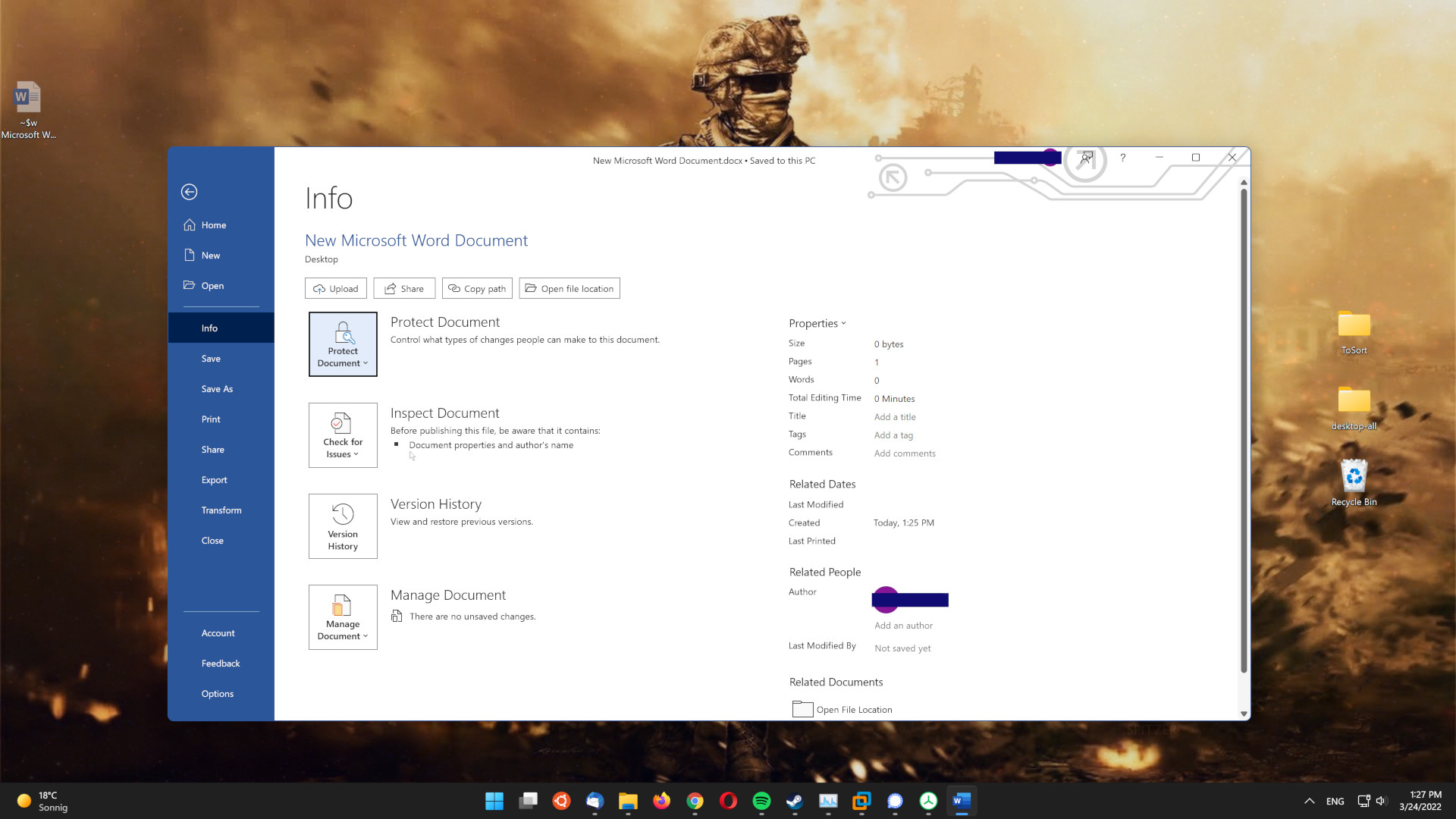Click the Word help question mark icon

1123,158
